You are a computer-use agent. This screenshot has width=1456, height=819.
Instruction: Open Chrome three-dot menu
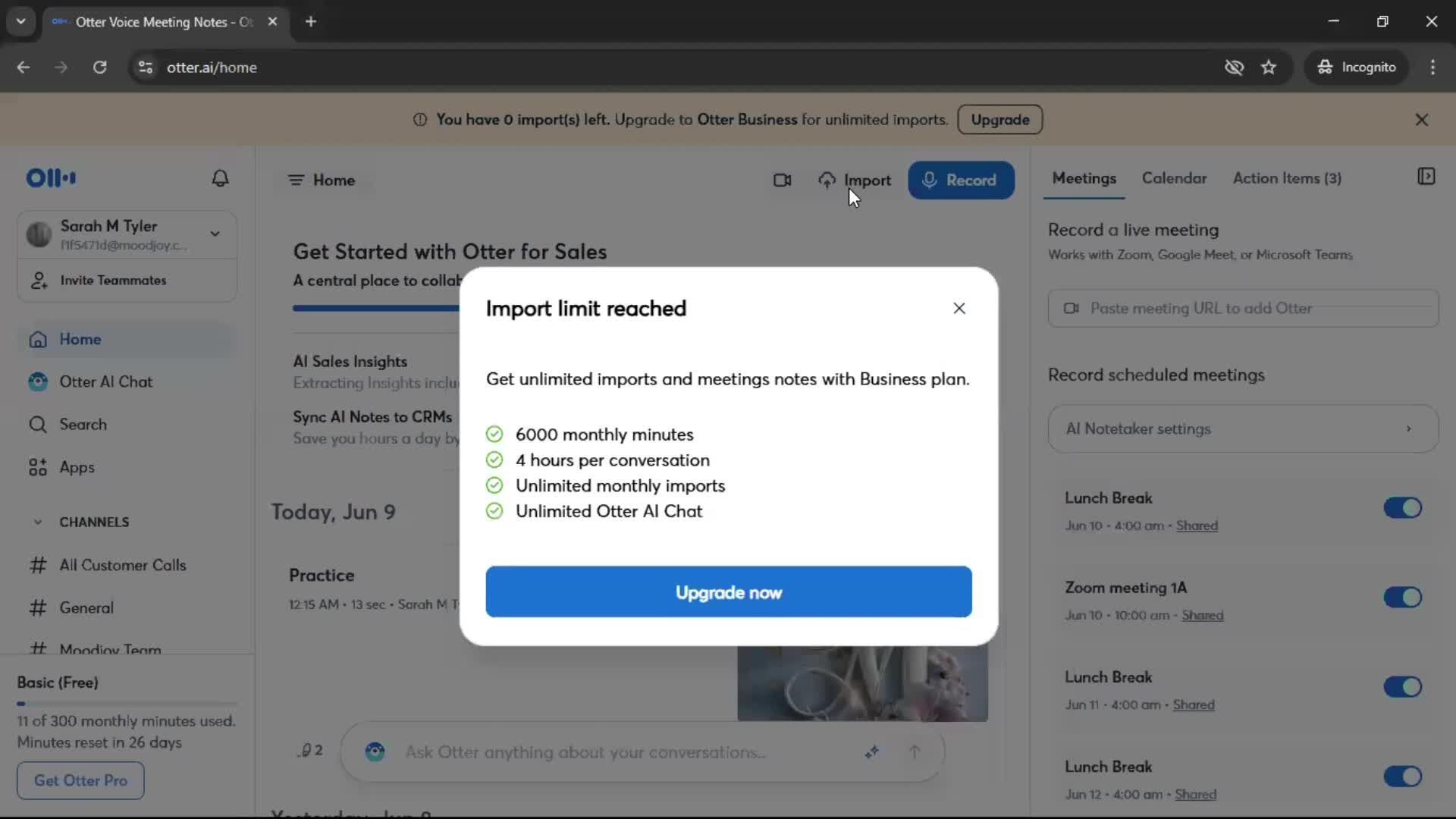[1432, 67]
